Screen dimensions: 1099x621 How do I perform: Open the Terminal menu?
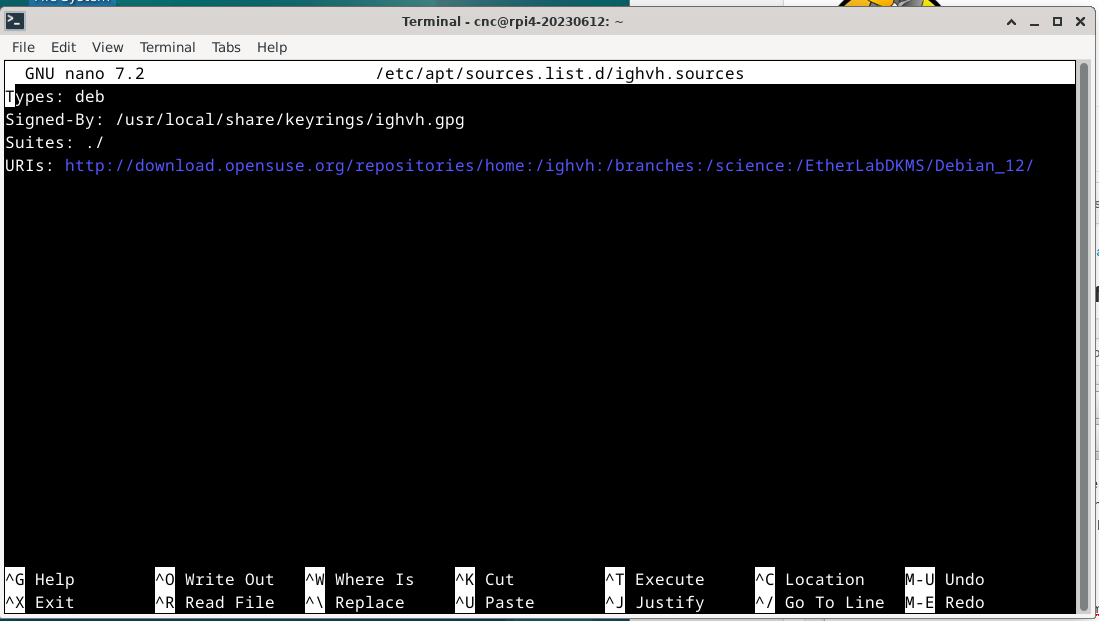(x=167, y=47)
